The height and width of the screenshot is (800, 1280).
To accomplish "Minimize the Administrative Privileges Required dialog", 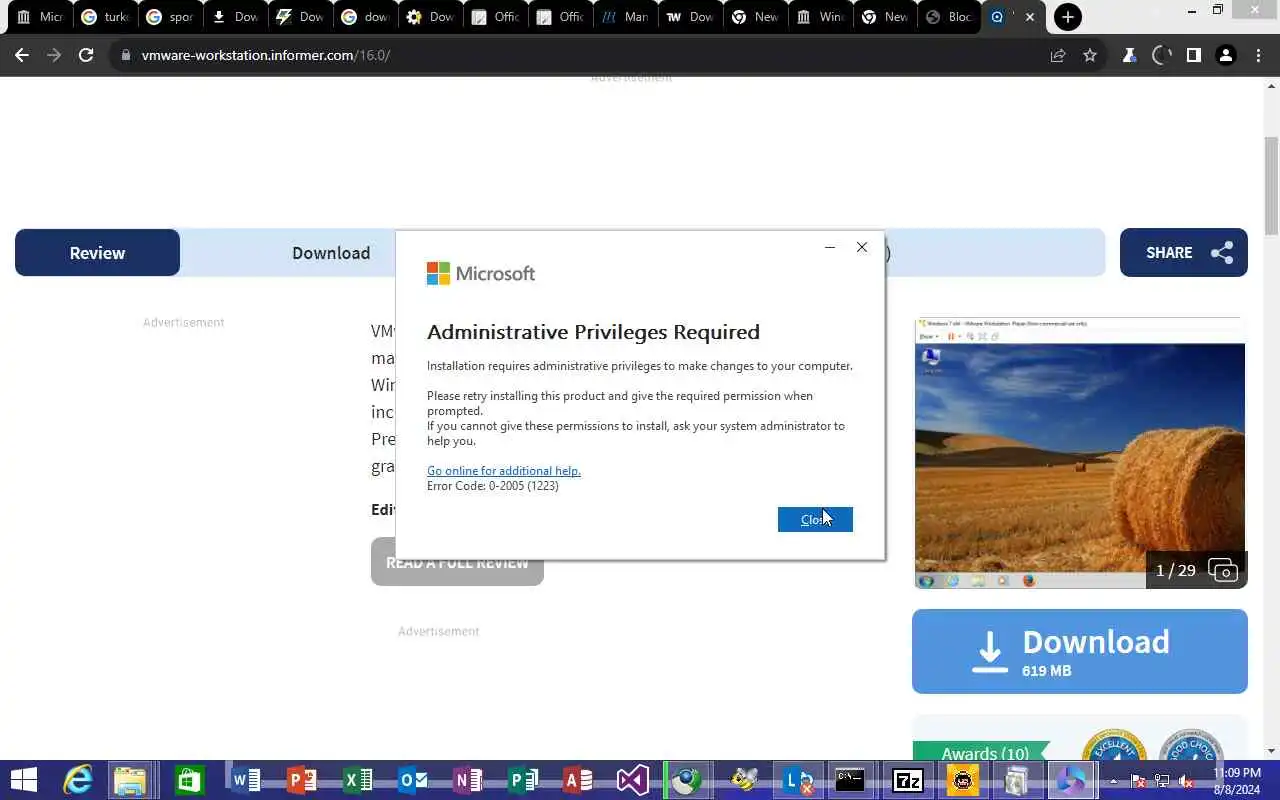I will [829, 247].
